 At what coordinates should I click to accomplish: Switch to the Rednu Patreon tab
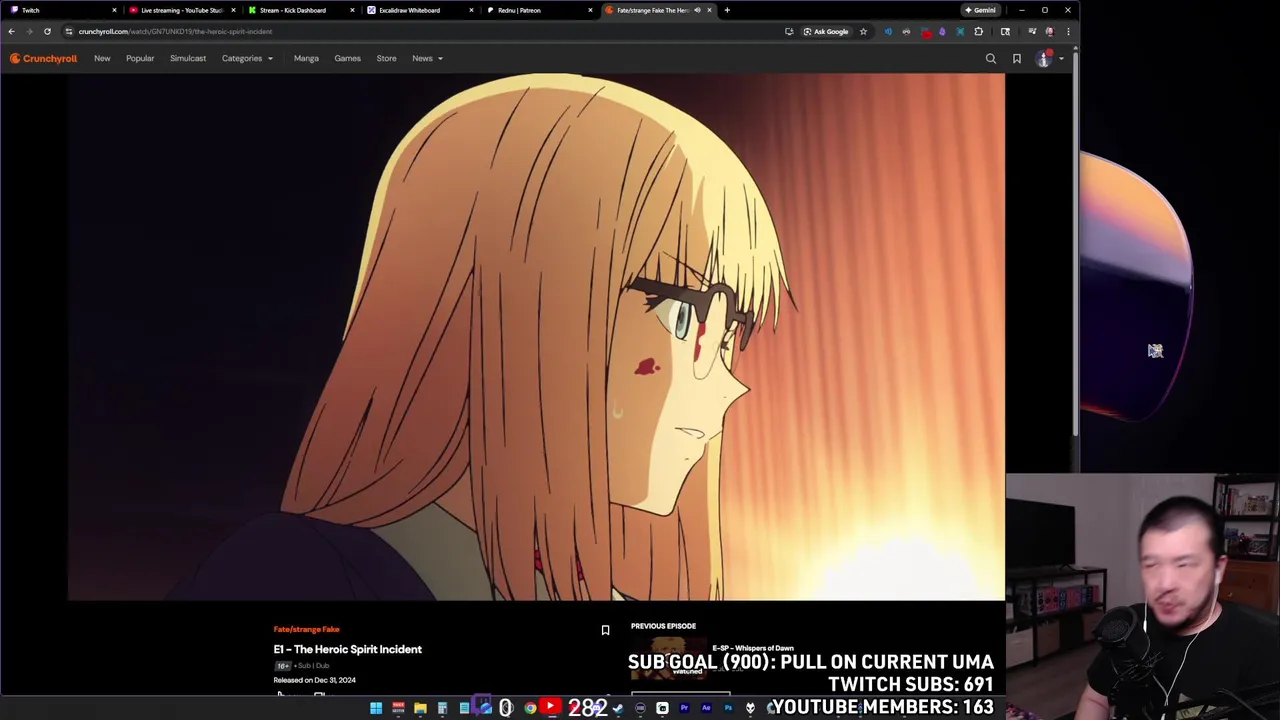[537, 10]
